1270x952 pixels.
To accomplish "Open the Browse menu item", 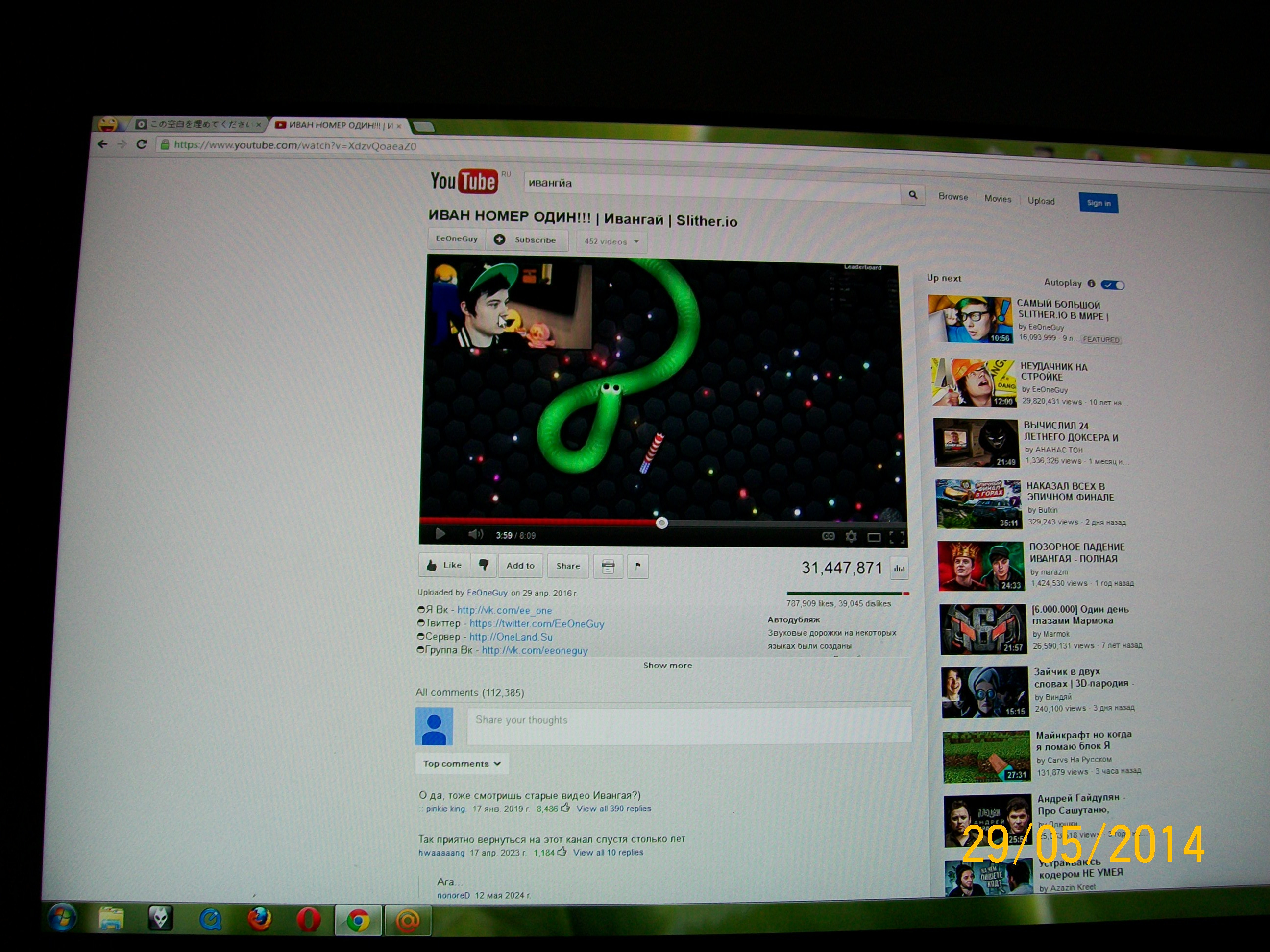I will click(953, 197).
